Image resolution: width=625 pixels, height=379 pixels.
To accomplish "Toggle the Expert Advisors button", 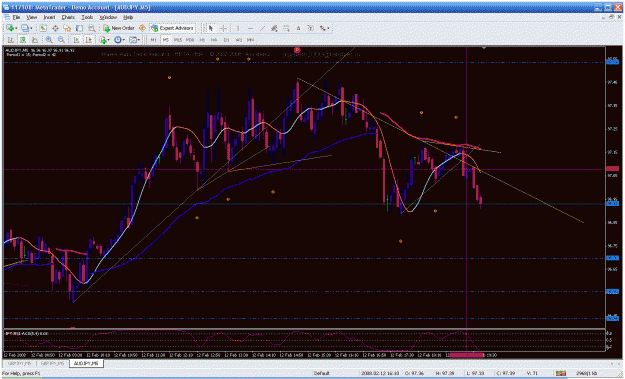I will pos(172,28).
